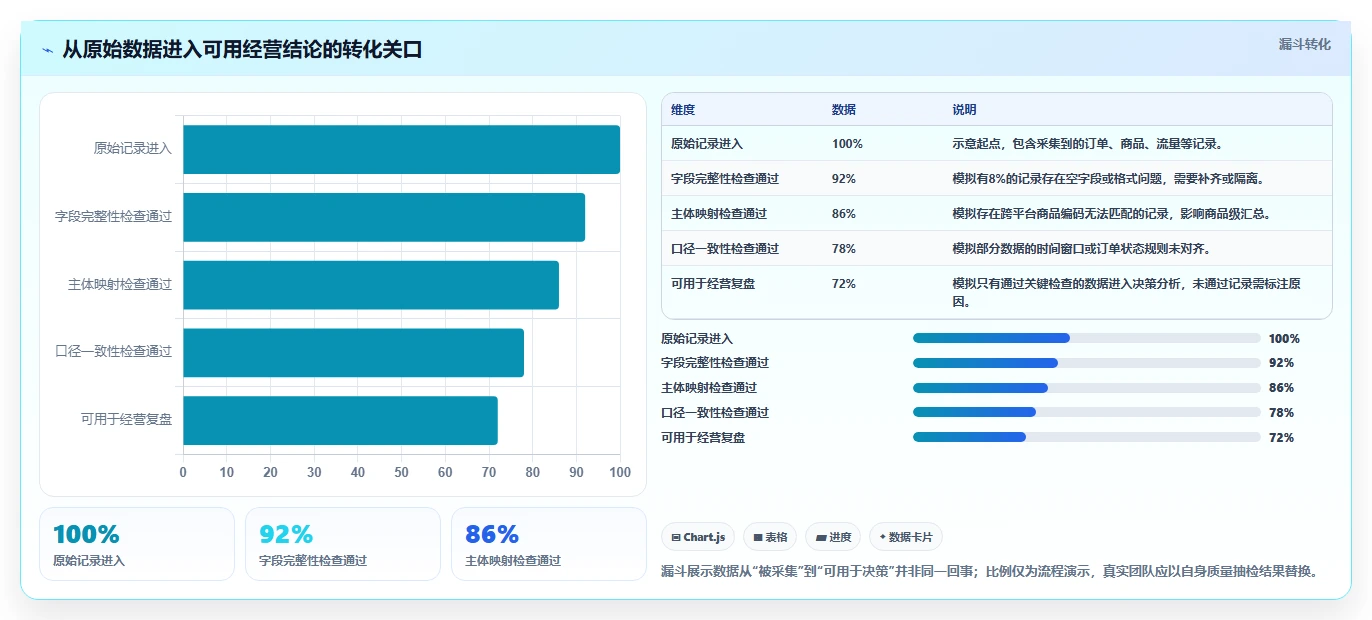Click the 78% value in the table
This screenshot has height=620, width=1372.
pyautogui.click(x=844, y=249)
